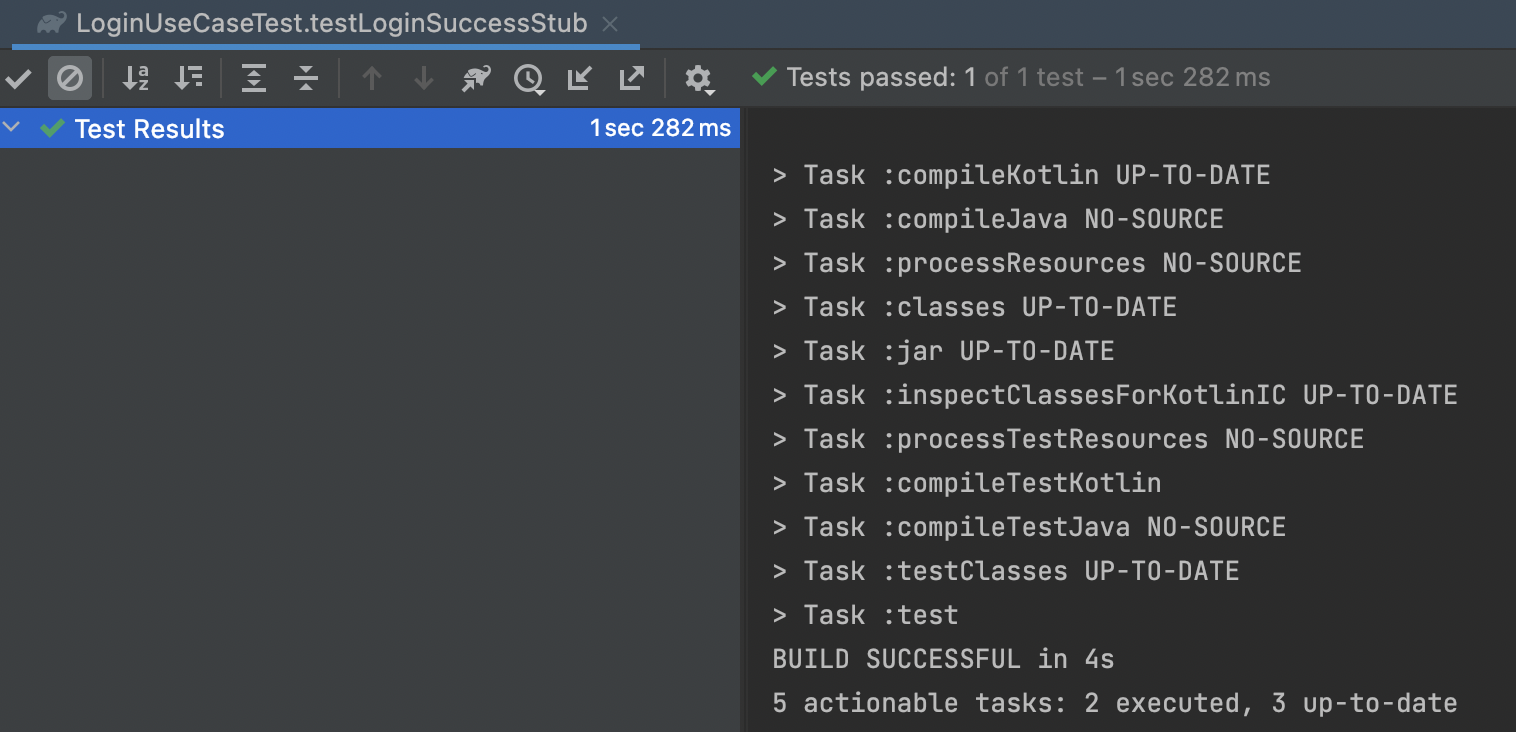Screen dimensions: 1516x732
Task: Toggle Show Passed tests checkmark
Action: [x=18, y=78]
